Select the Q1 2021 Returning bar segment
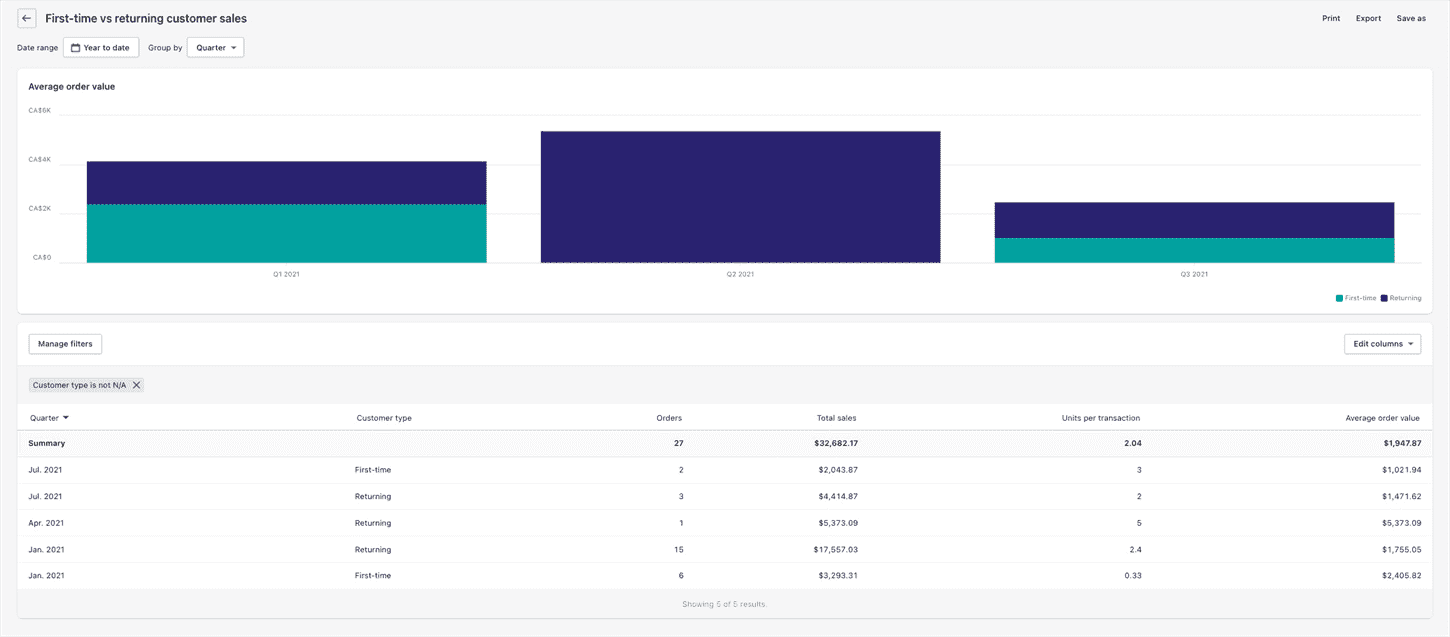 click(286, 183)
